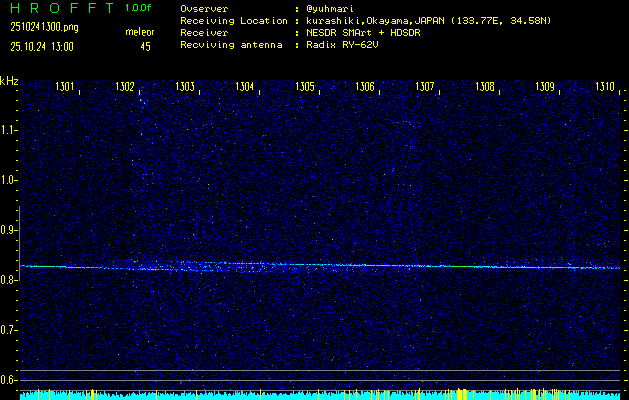This screenshot has width=629, height=400.
Task: Pick the 1307 time marker
Action: coord(425,87)
